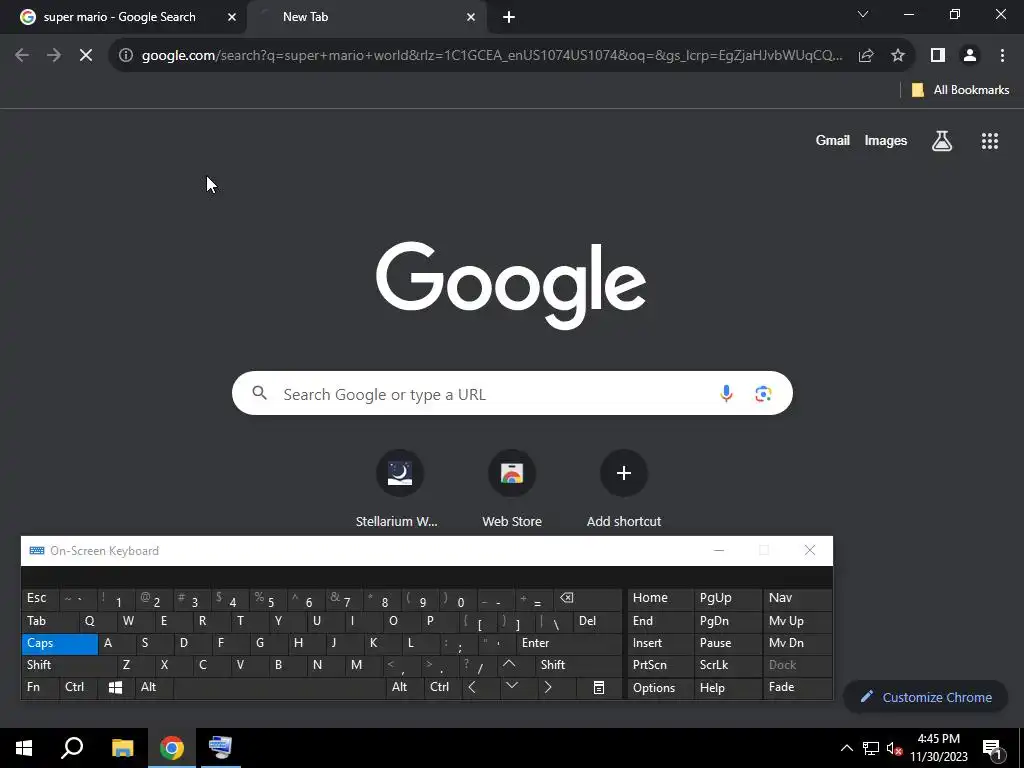Open Stellarium Web shortcut
This screenshot has width=1024, height=768.
tap(399, 488)
